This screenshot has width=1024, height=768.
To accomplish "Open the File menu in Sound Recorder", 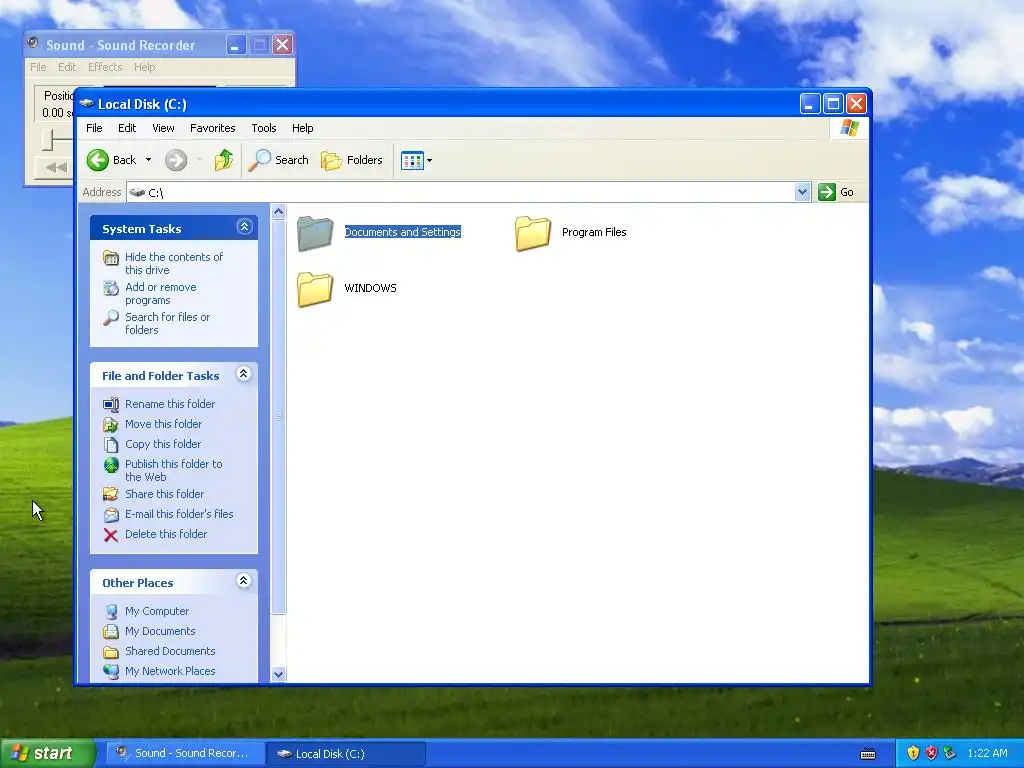I will click(x=38, y=67).
